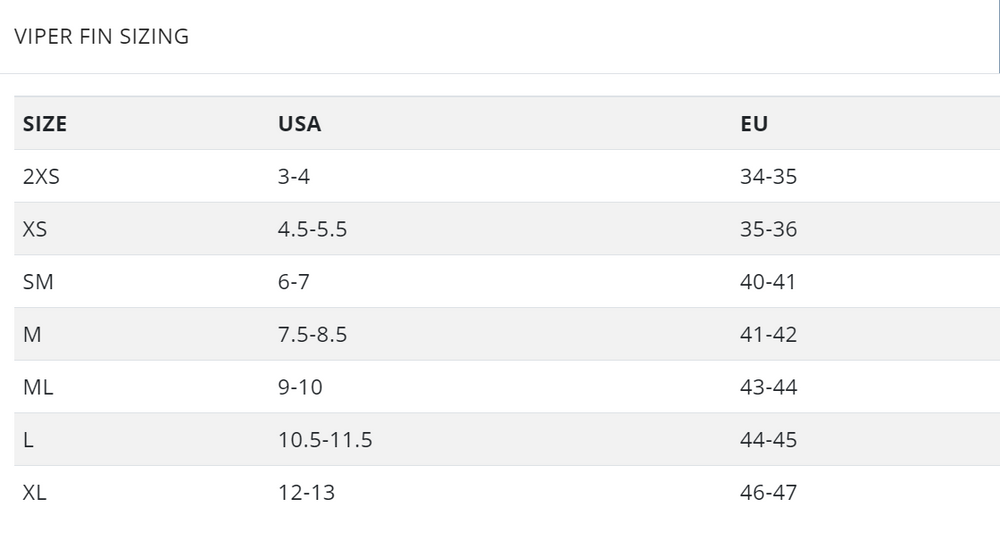
Task: Click the USA column header
Action: click(299, 124)
